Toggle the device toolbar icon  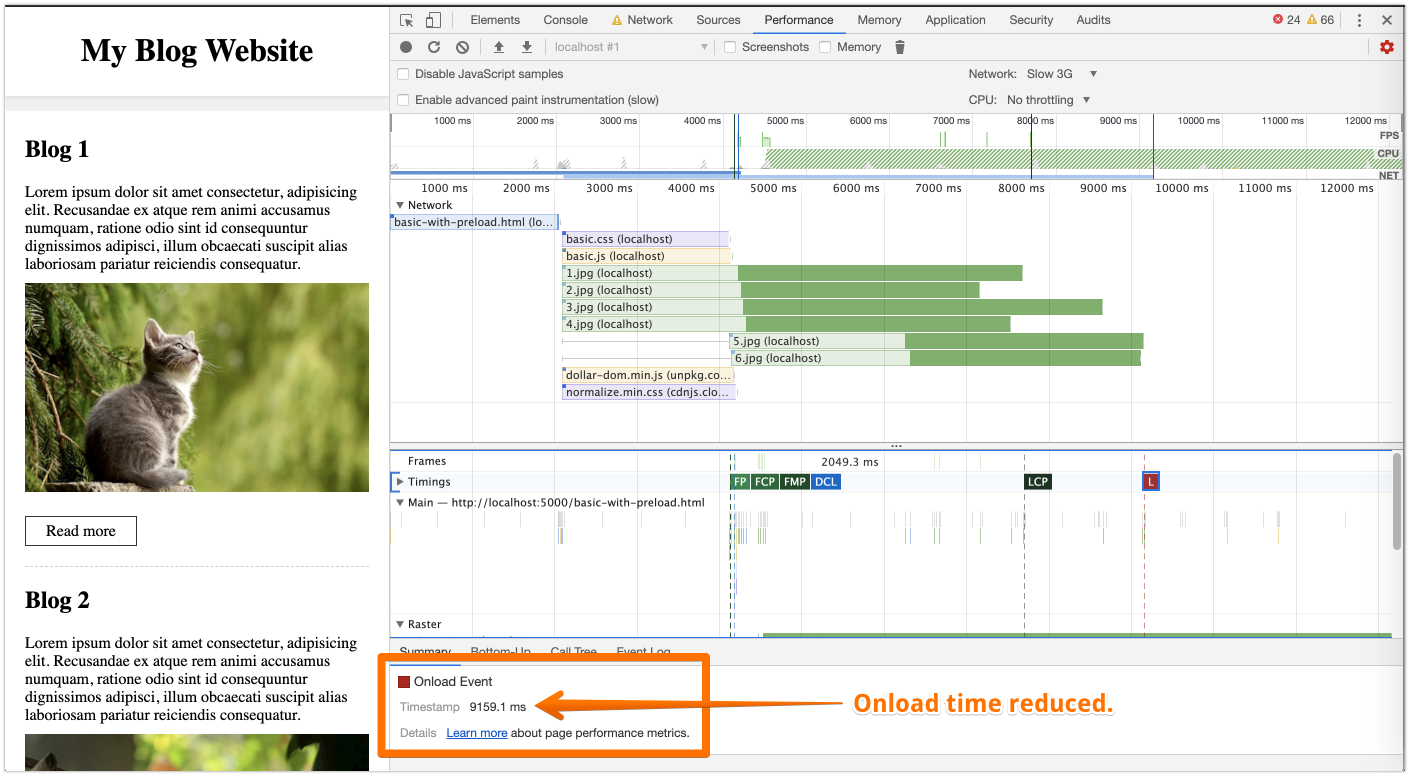click(433, 20)
